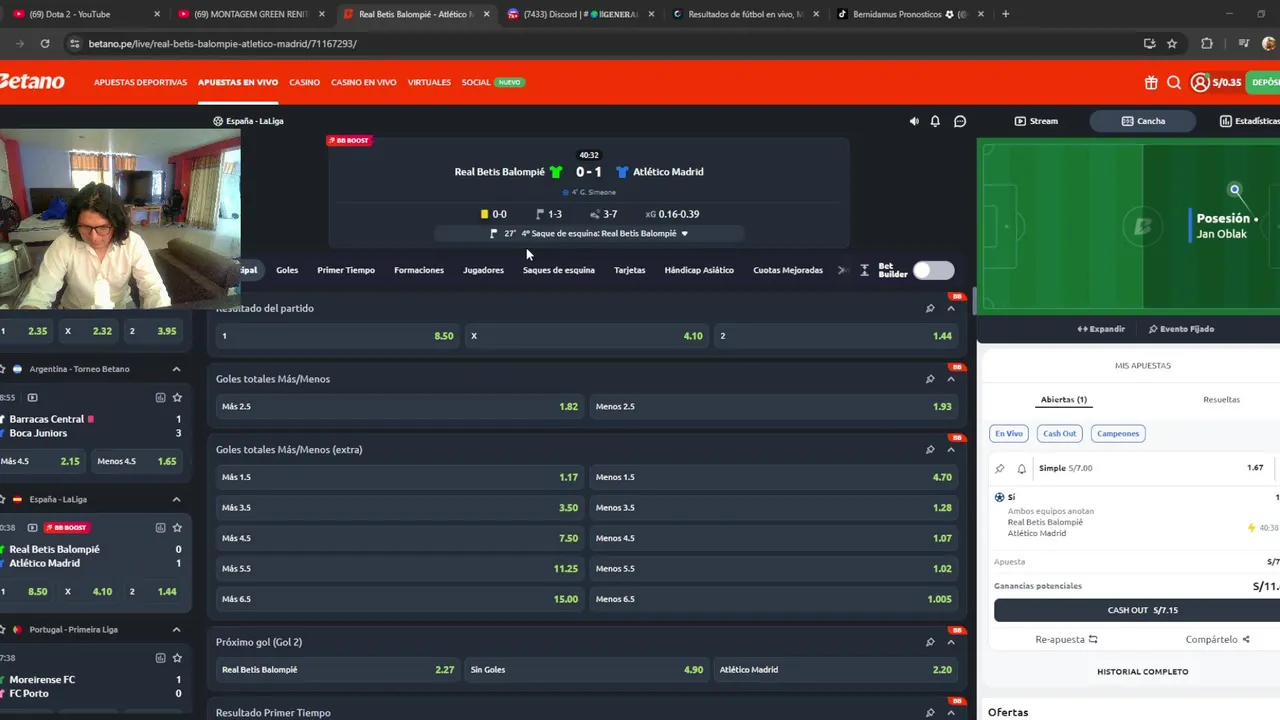Favorite the Barracas Central match star
This screenshot has height=720, width=1280.
coord(177,397)
